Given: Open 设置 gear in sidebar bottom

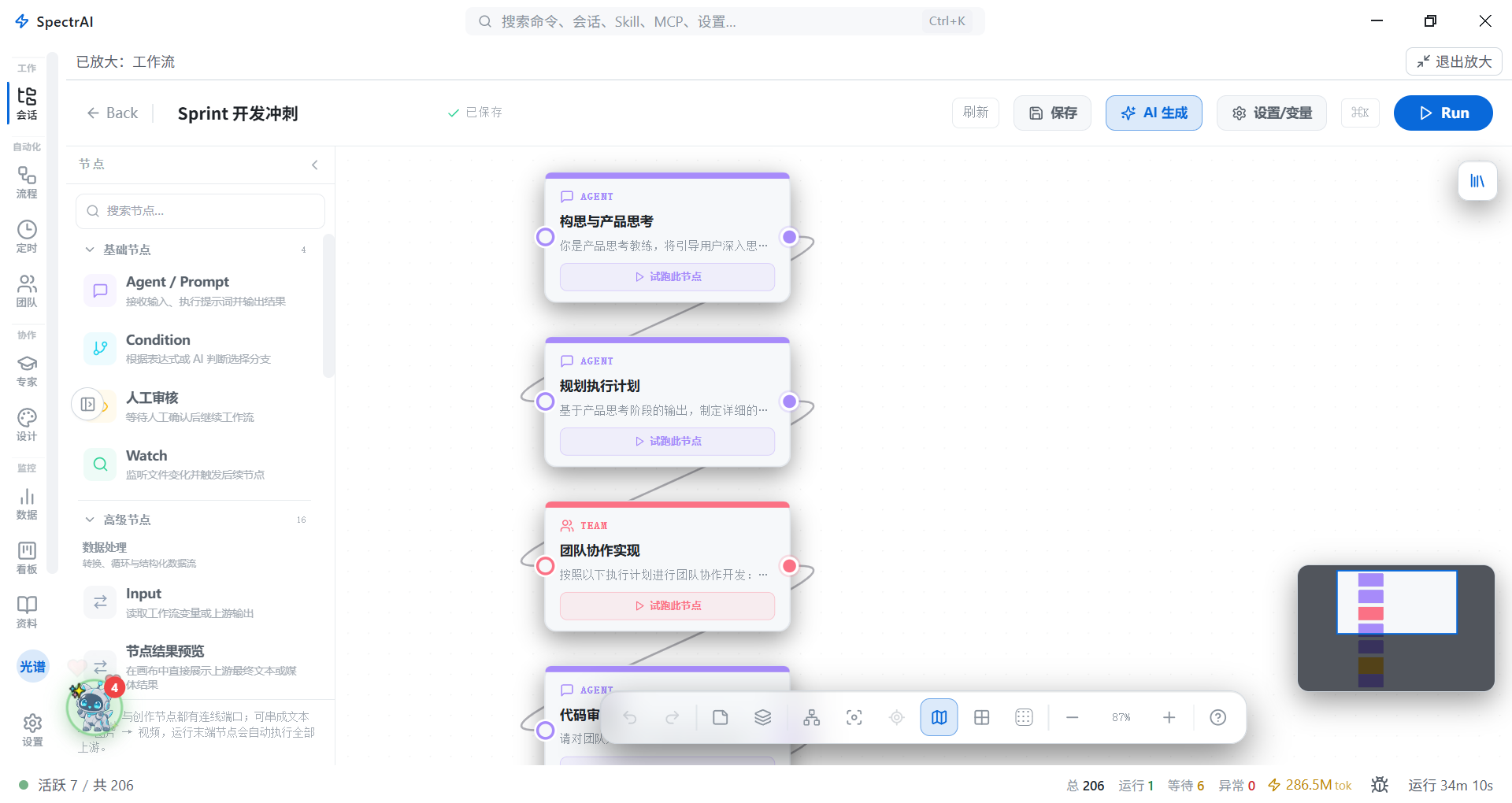Looking at the screenshot, I should point(32,730).
